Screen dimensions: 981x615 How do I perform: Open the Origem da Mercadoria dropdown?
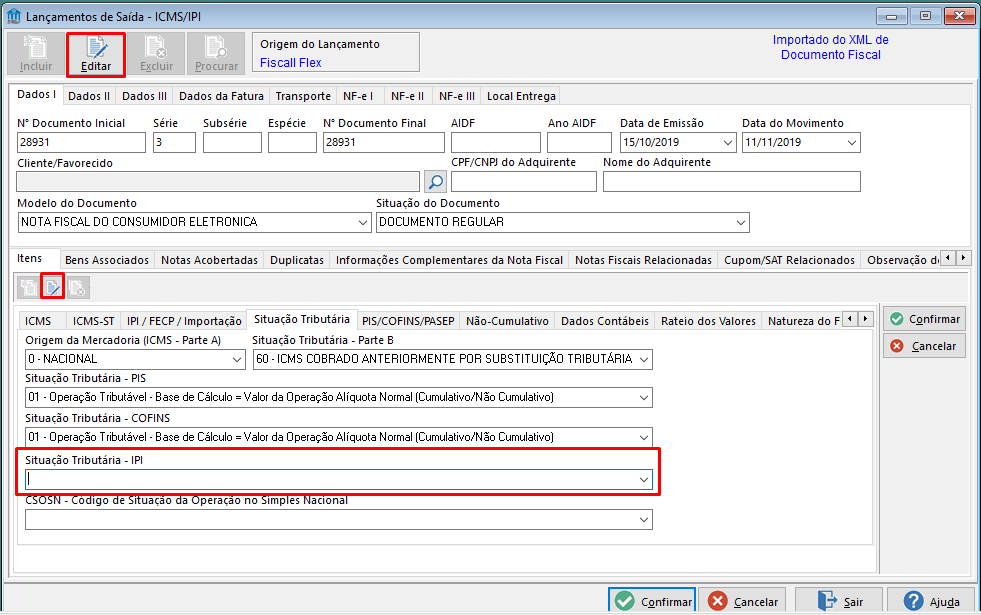tap(236, 360)
